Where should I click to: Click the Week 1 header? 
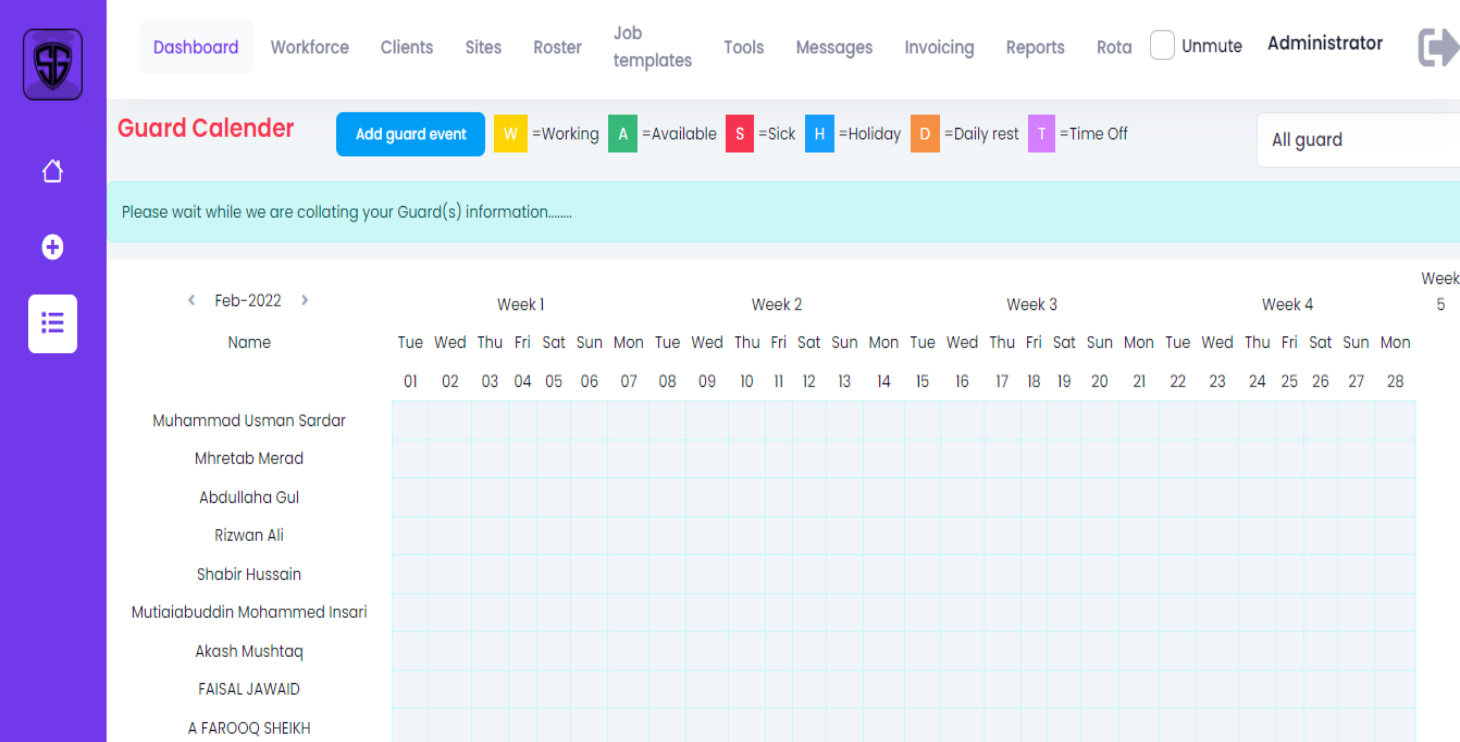[x=521, y=305]
